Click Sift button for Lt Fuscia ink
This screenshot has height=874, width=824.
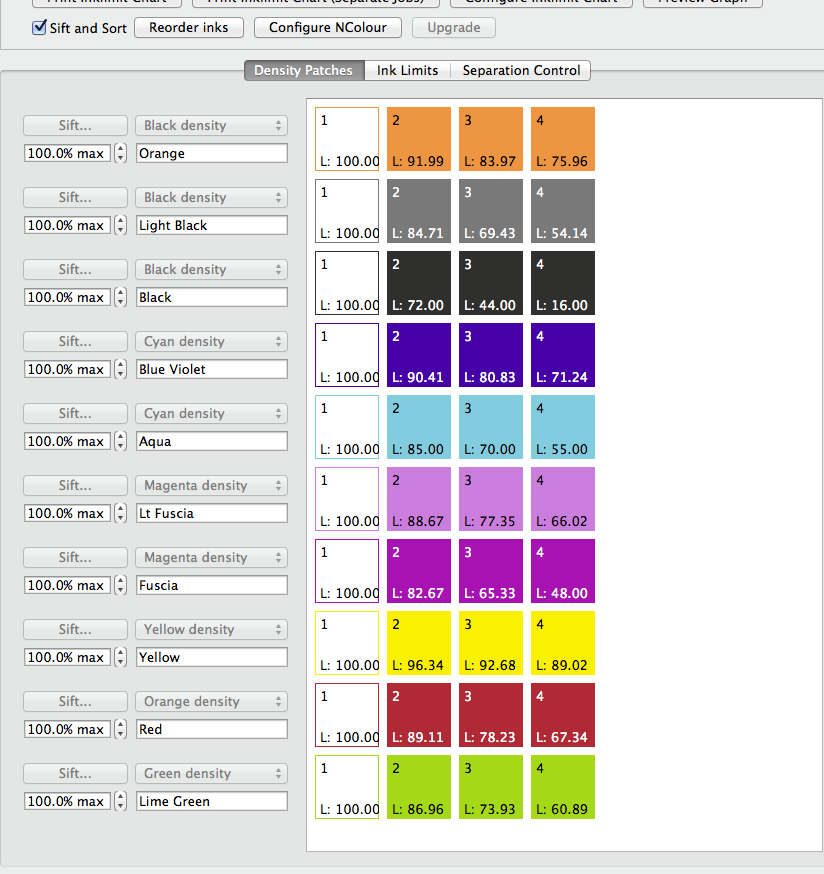pos(75,485)
